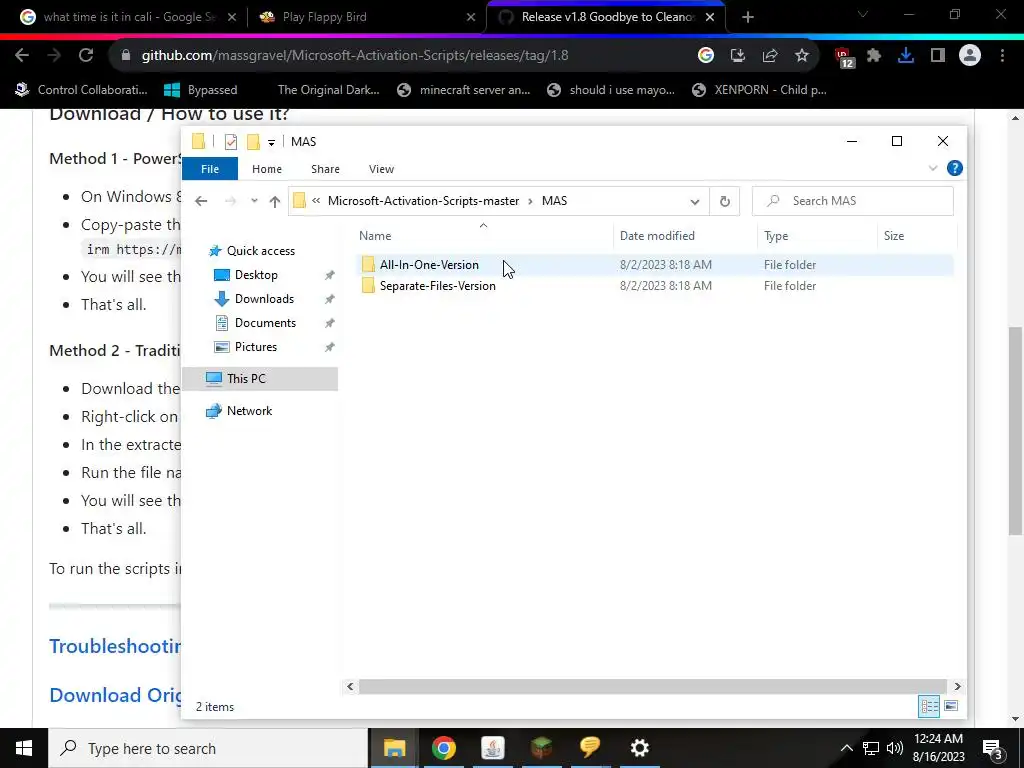This screenshot has height=768, width=1024.
Task: Open Chrome three-dot menu
Action: (1002, 56)
